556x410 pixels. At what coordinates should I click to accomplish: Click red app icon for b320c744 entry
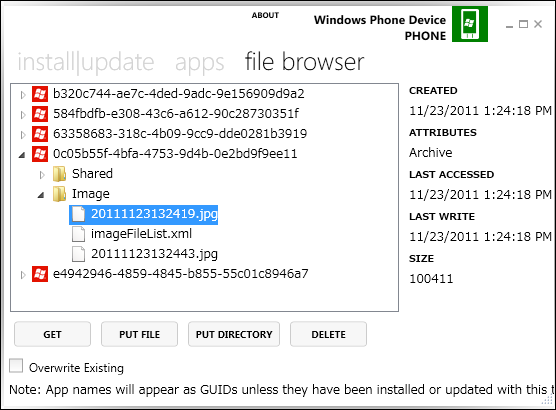[x=40, y=94]
